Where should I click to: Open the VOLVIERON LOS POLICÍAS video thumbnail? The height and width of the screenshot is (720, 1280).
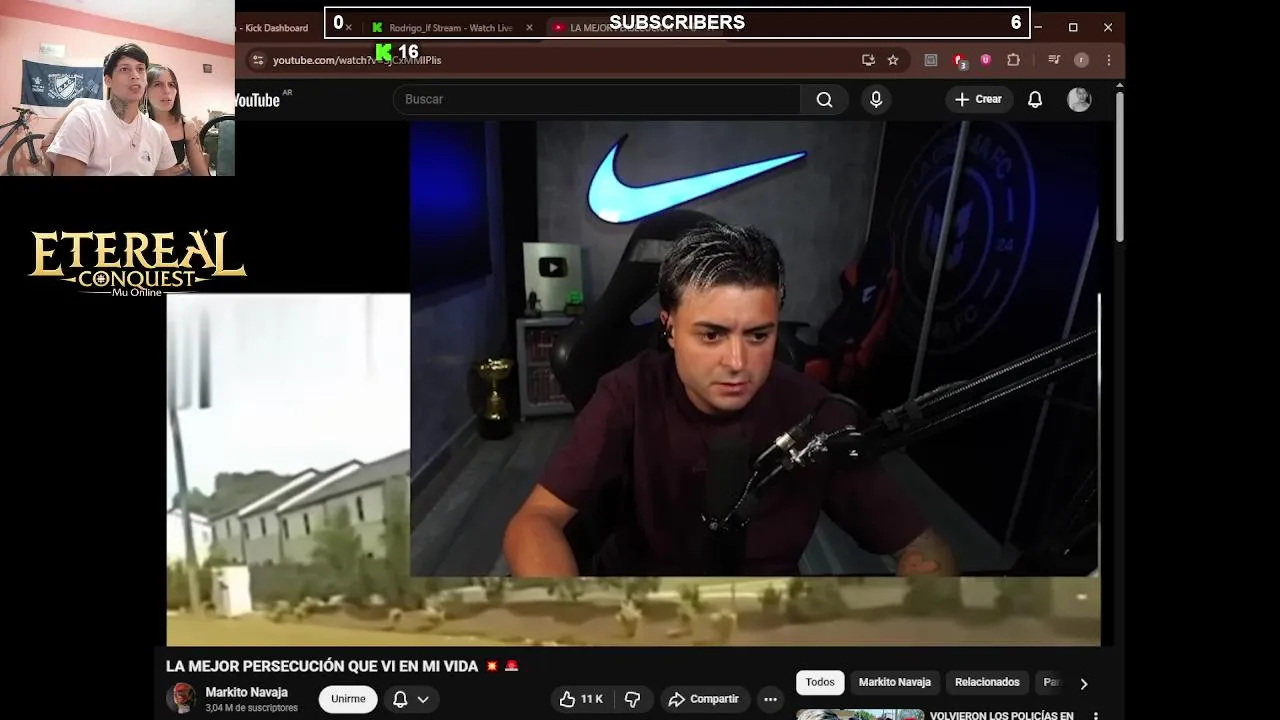(x=860, y=715)
